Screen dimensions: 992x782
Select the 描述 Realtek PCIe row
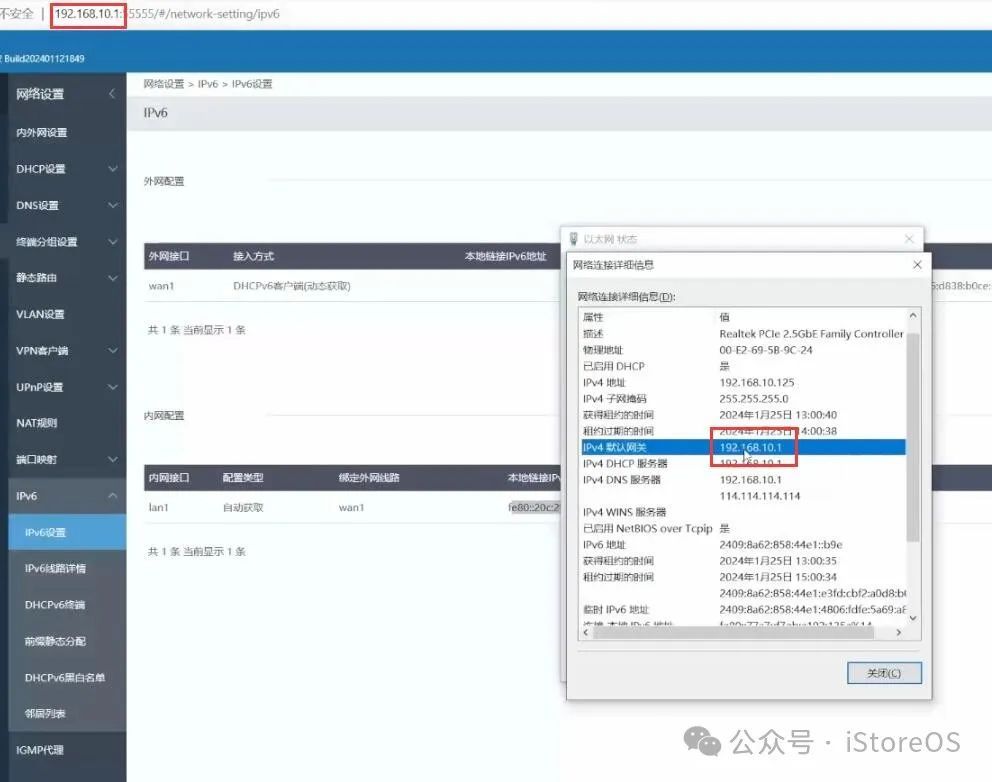[743, 333]
